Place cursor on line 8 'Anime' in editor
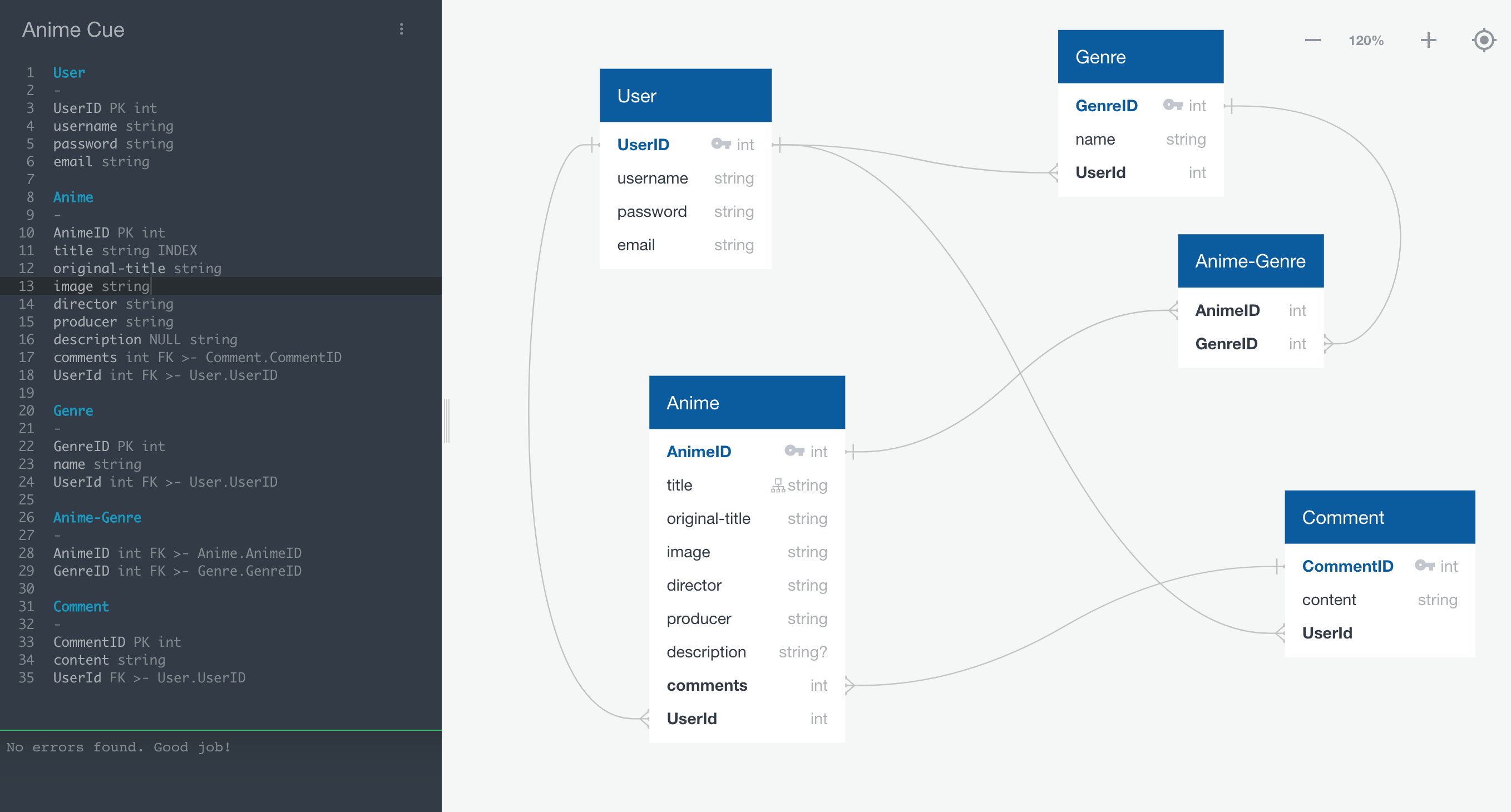 coord(73,197)
